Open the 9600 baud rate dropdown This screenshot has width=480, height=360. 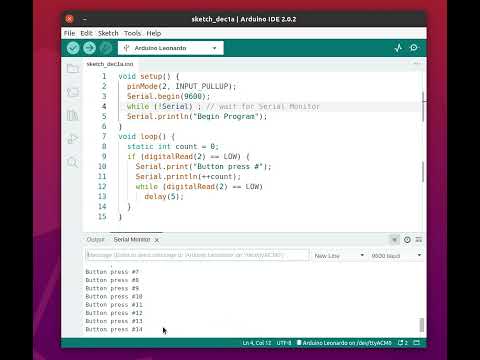[x=396, y=256]
